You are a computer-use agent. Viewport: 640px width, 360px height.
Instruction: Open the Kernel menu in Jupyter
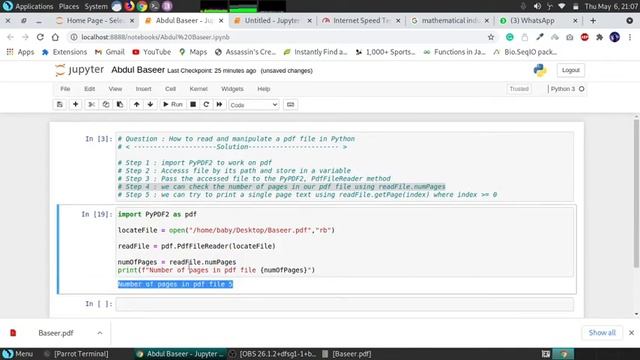pyautogui.click(x=198, y=89)
